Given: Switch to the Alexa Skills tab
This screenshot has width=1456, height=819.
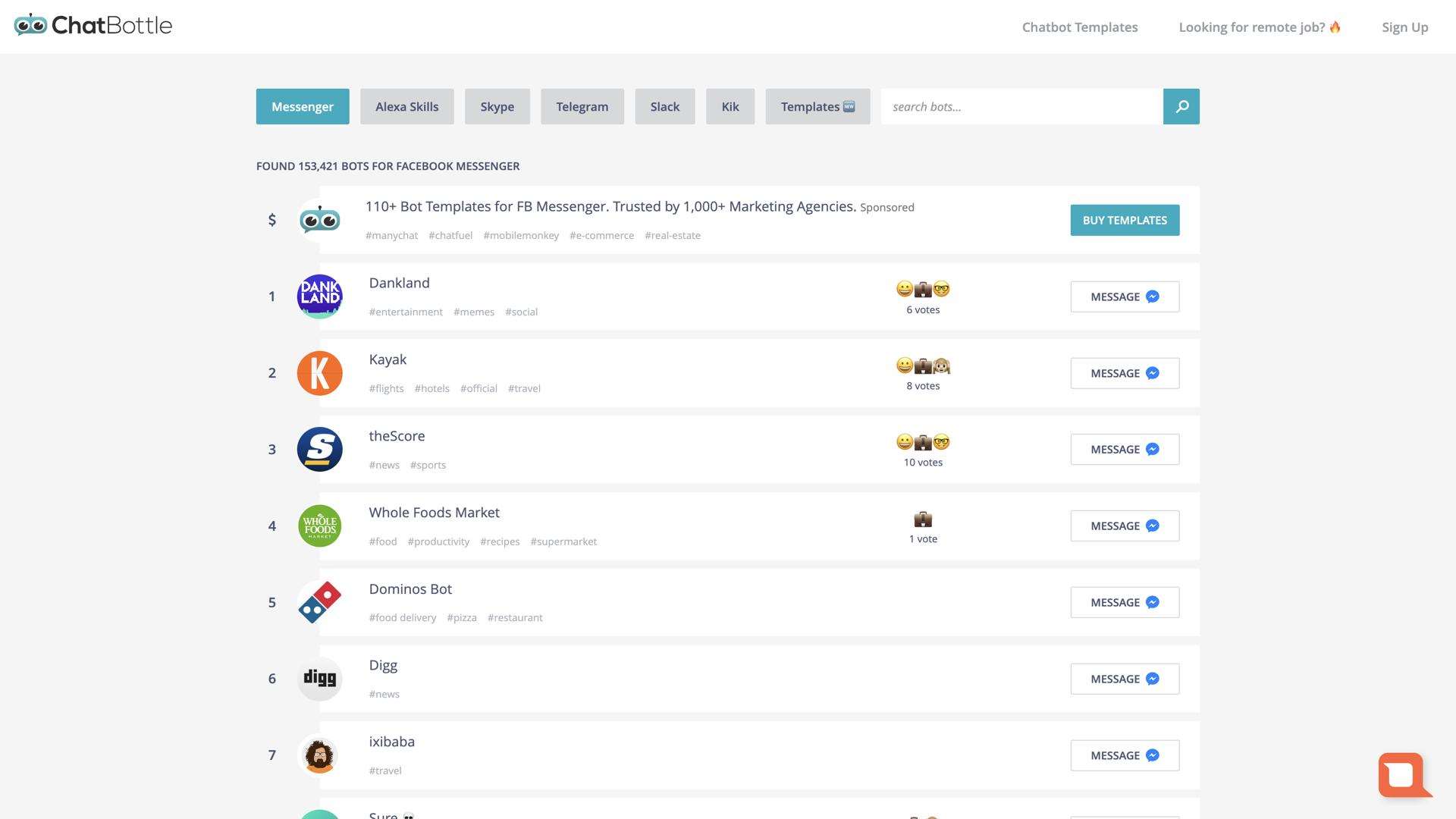Looking at the screenshot, I should [x=406, y=107].
